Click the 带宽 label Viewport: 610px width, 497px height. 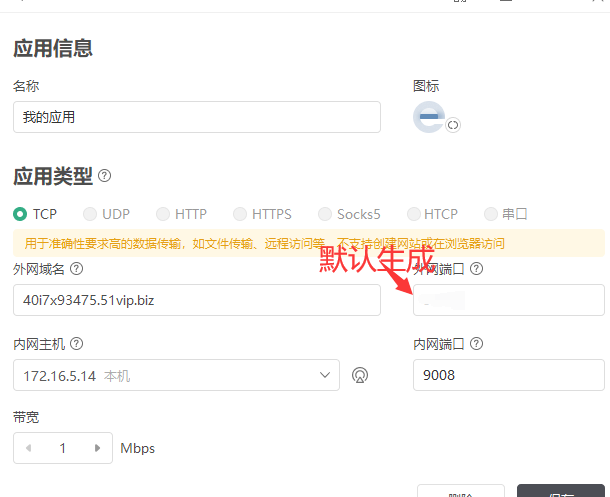(x=26, y=417)
